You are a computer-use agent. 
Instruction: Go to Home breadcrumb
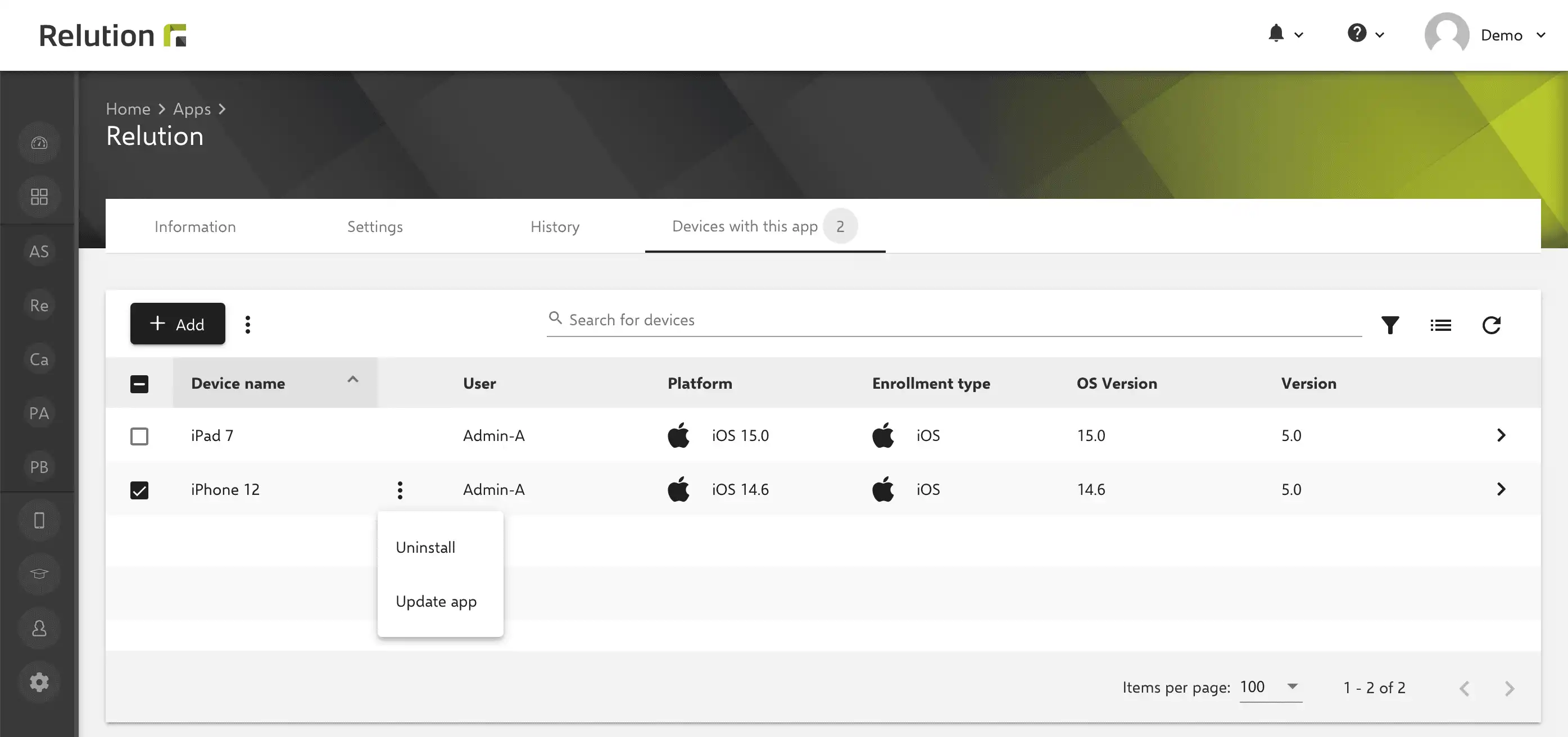pos(128,108)
